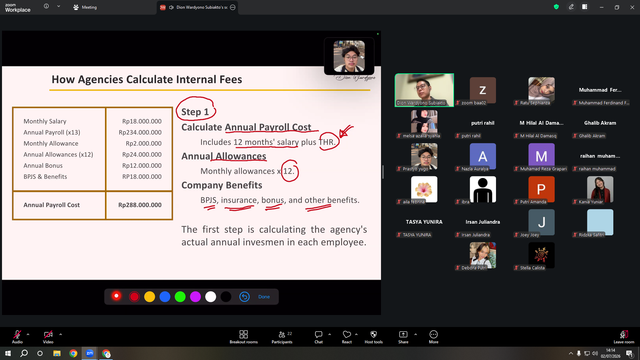Open the Windows Start menu
640x360 pixels.
(x=8, y=353)
